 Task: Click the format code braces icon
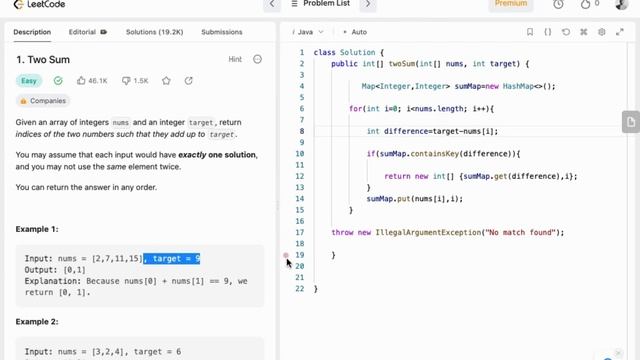tap(548, 32)
